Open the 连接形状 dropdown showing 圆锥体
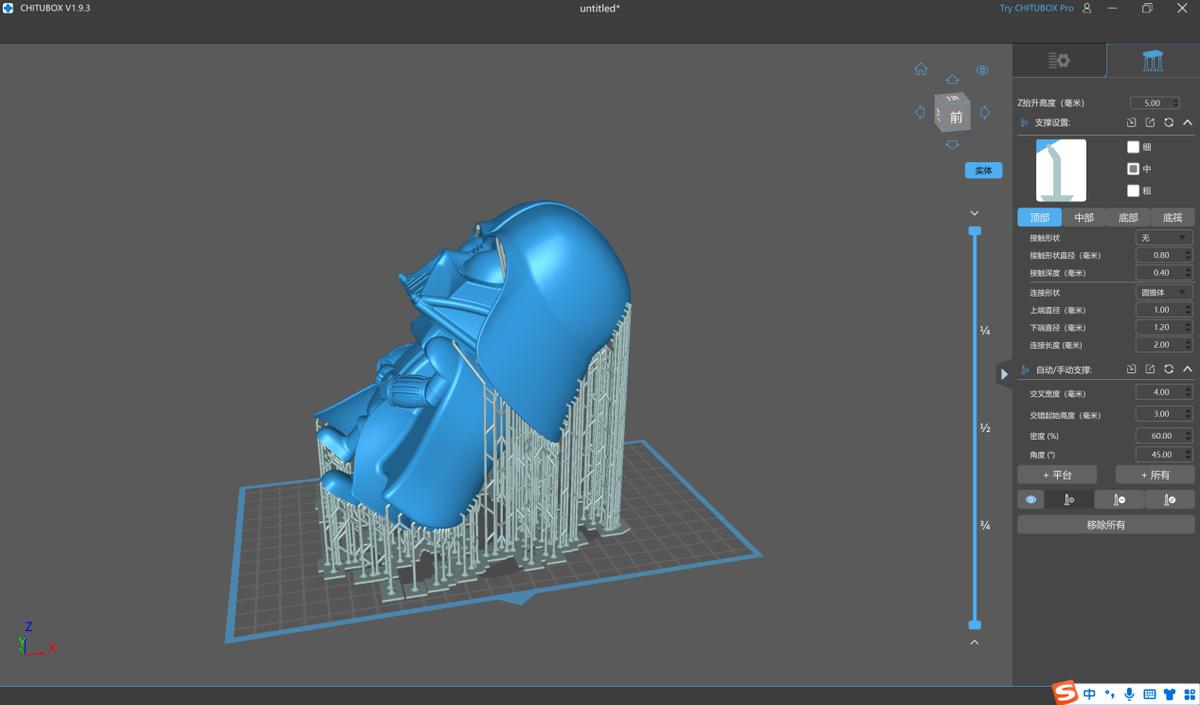Screen dimensions: 1200x705 (1164, 291)
